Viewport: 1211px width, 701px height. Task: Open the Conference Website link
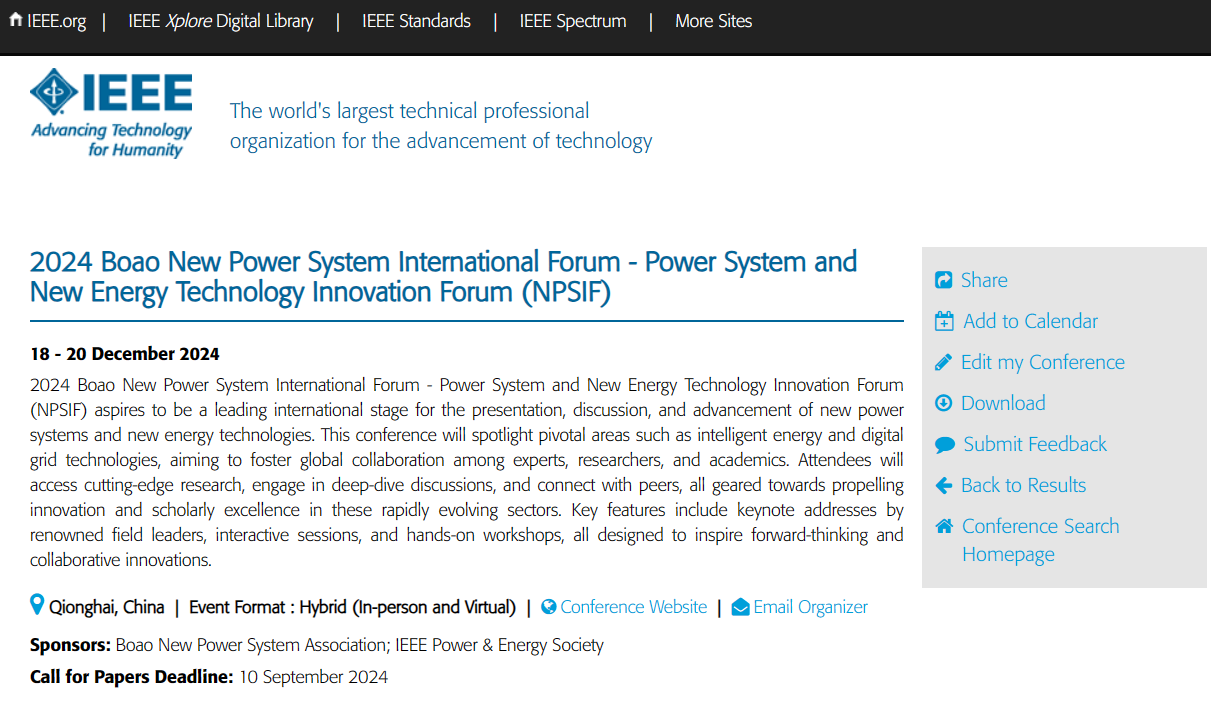pyautogui.click(x=633, y=607)
